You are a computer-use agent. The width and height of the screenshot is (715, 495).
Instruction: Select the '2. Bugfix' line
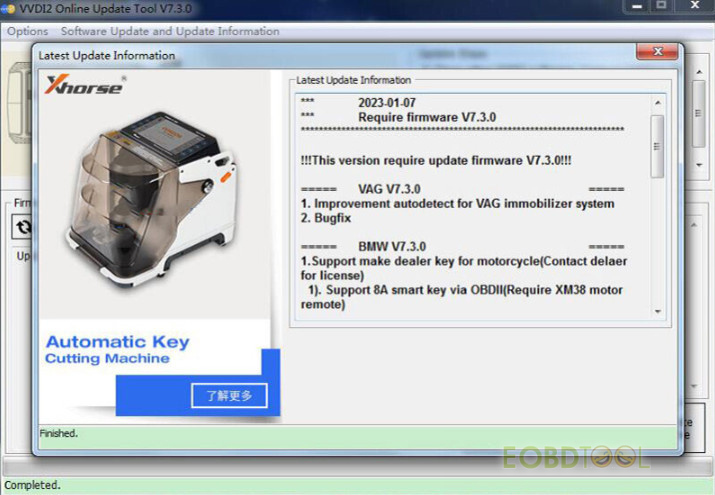(326, 218)
